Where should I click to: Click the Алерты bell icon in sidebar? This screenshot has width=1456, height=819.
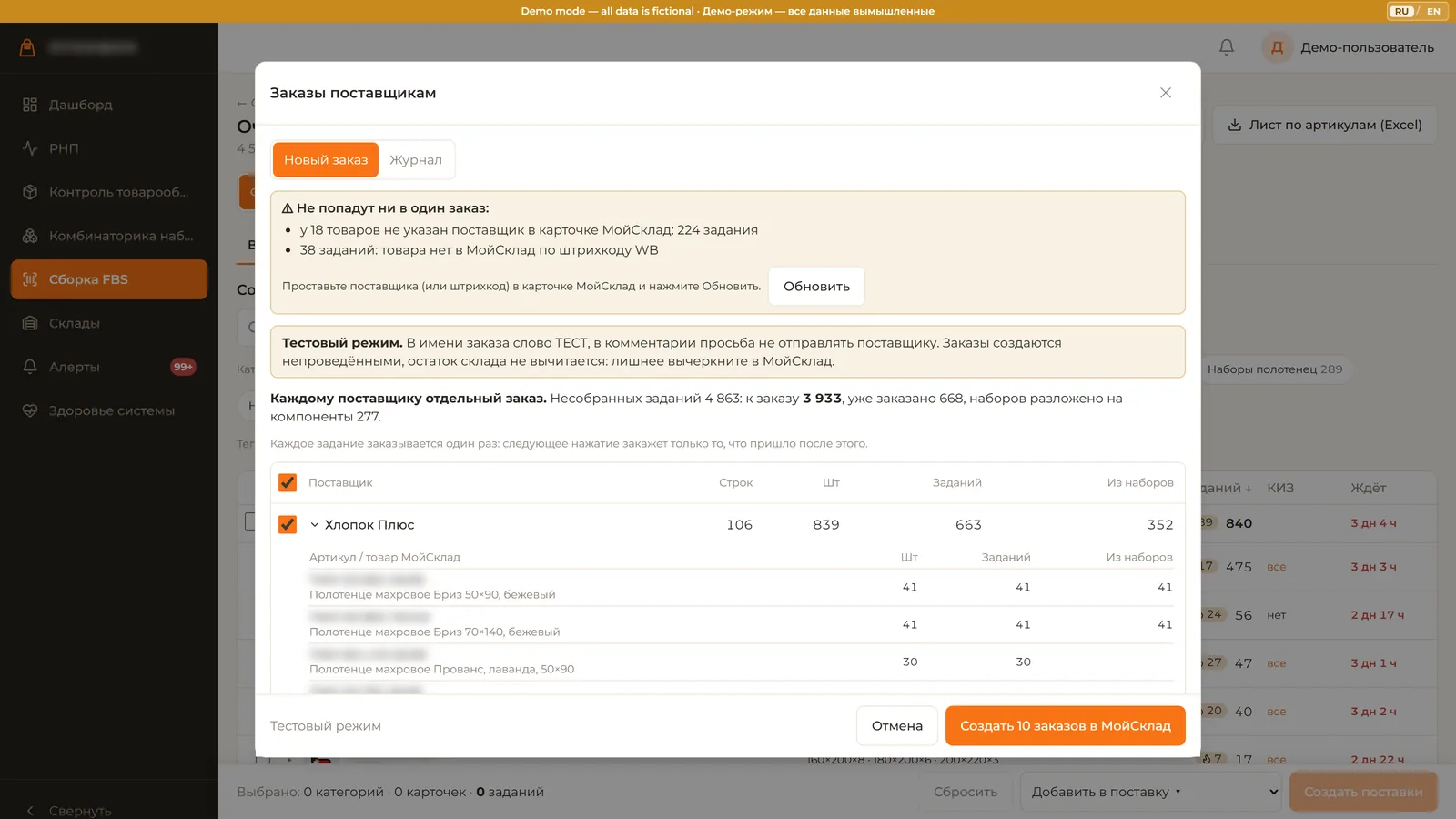click(x=30, y=367)
